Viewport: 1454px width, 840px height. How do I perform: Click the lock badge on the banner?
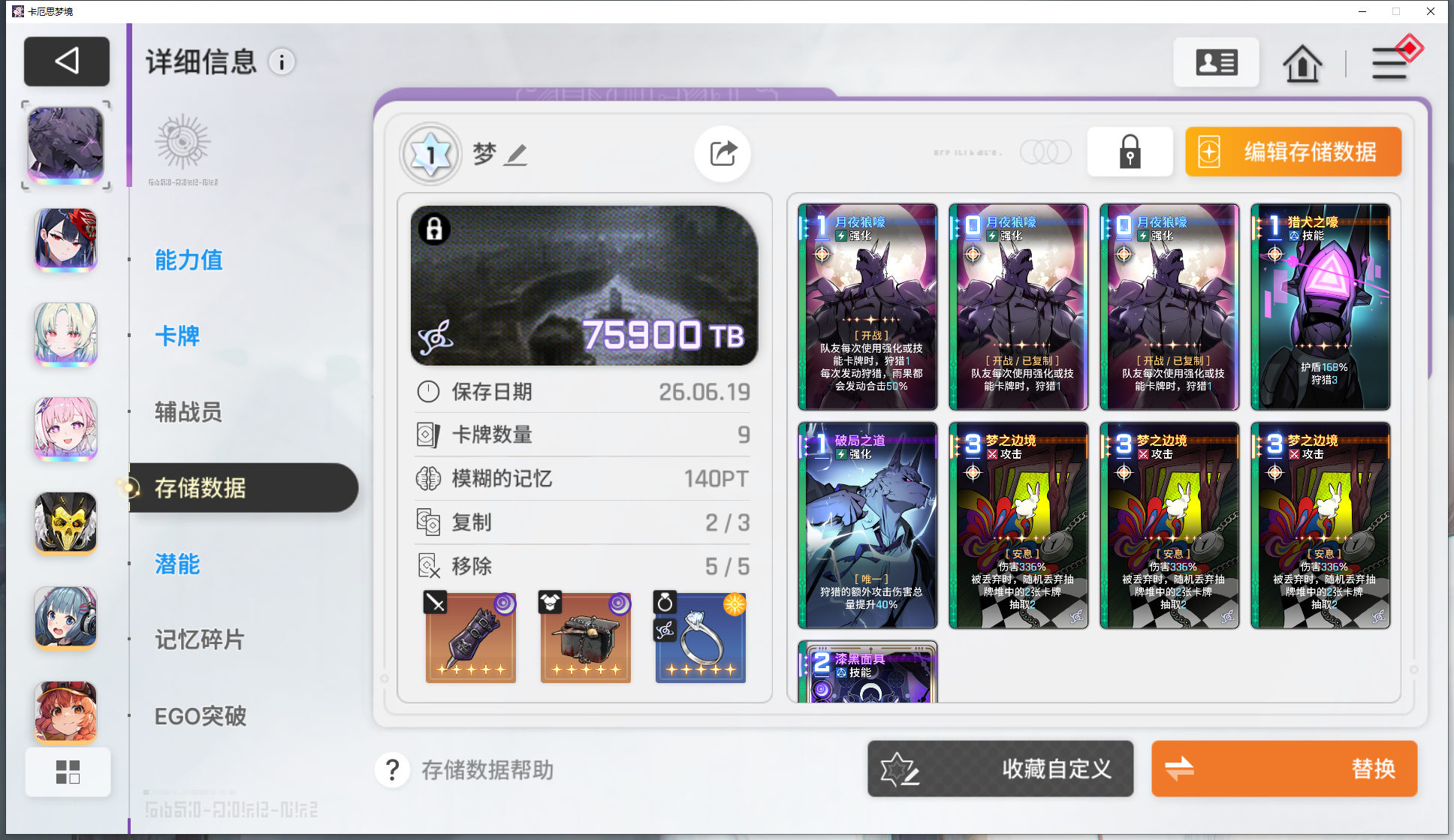point(434,229)
